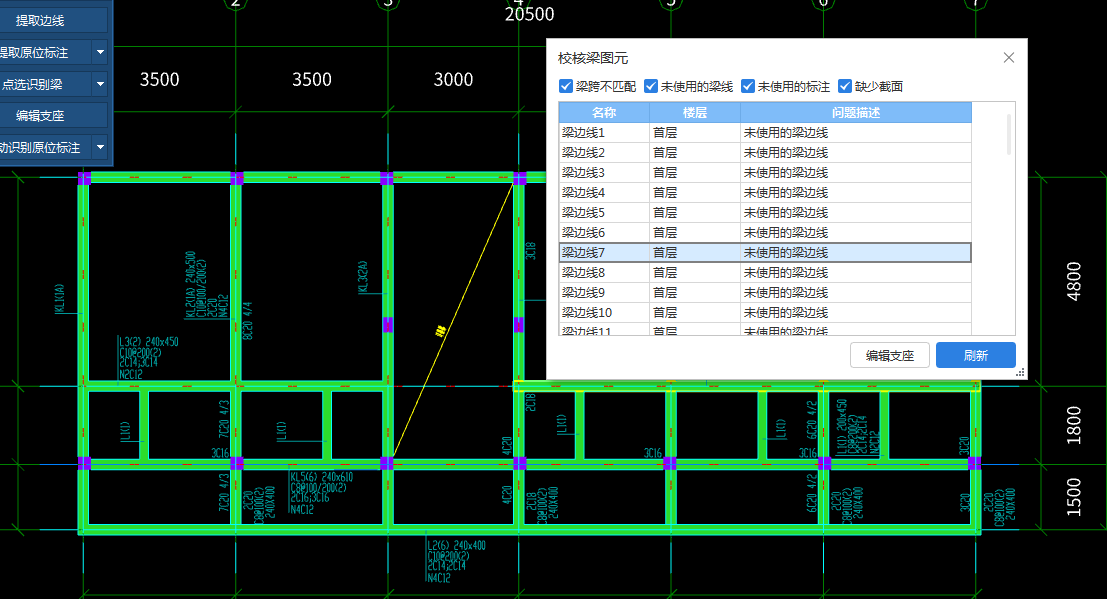The image size is (1107, 599).
Task: Select the 梁边线7 row
Action: point(765,252)
